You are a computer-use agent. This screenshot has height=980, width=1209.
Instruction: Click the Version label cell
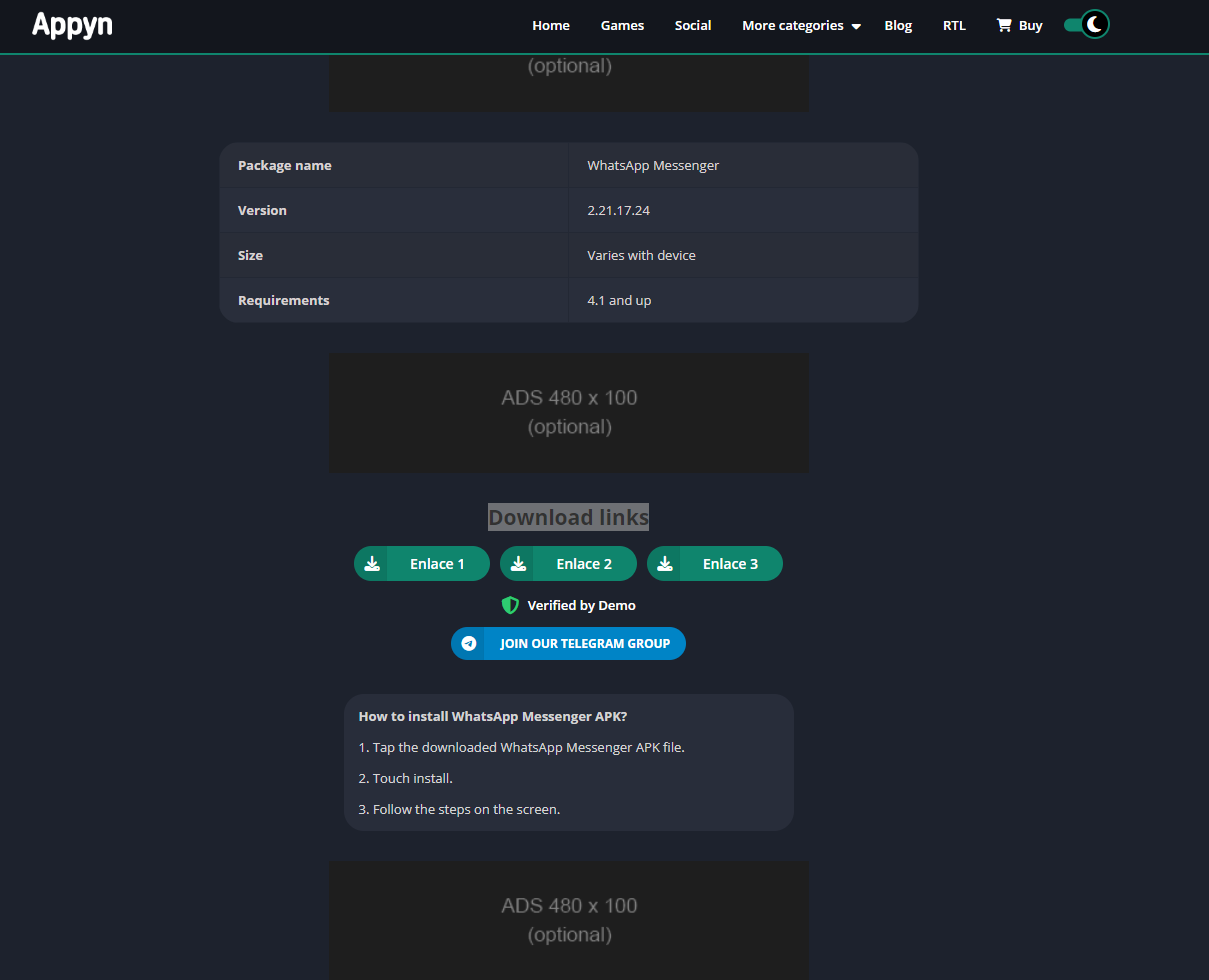[x=394, y=210]
